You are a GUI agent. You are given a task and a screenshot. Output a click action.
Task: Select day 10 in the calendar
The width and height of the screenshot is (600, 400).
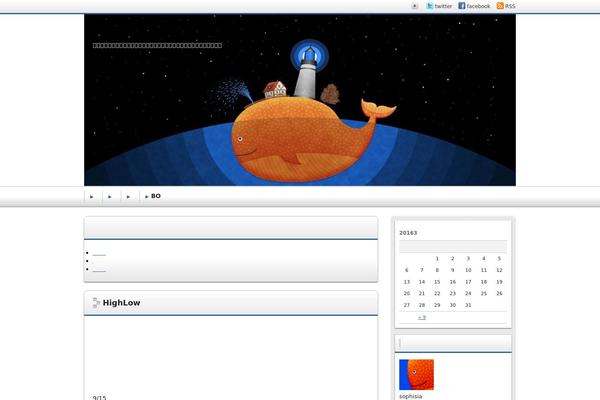pyautogui.click(x=468, y=270)
